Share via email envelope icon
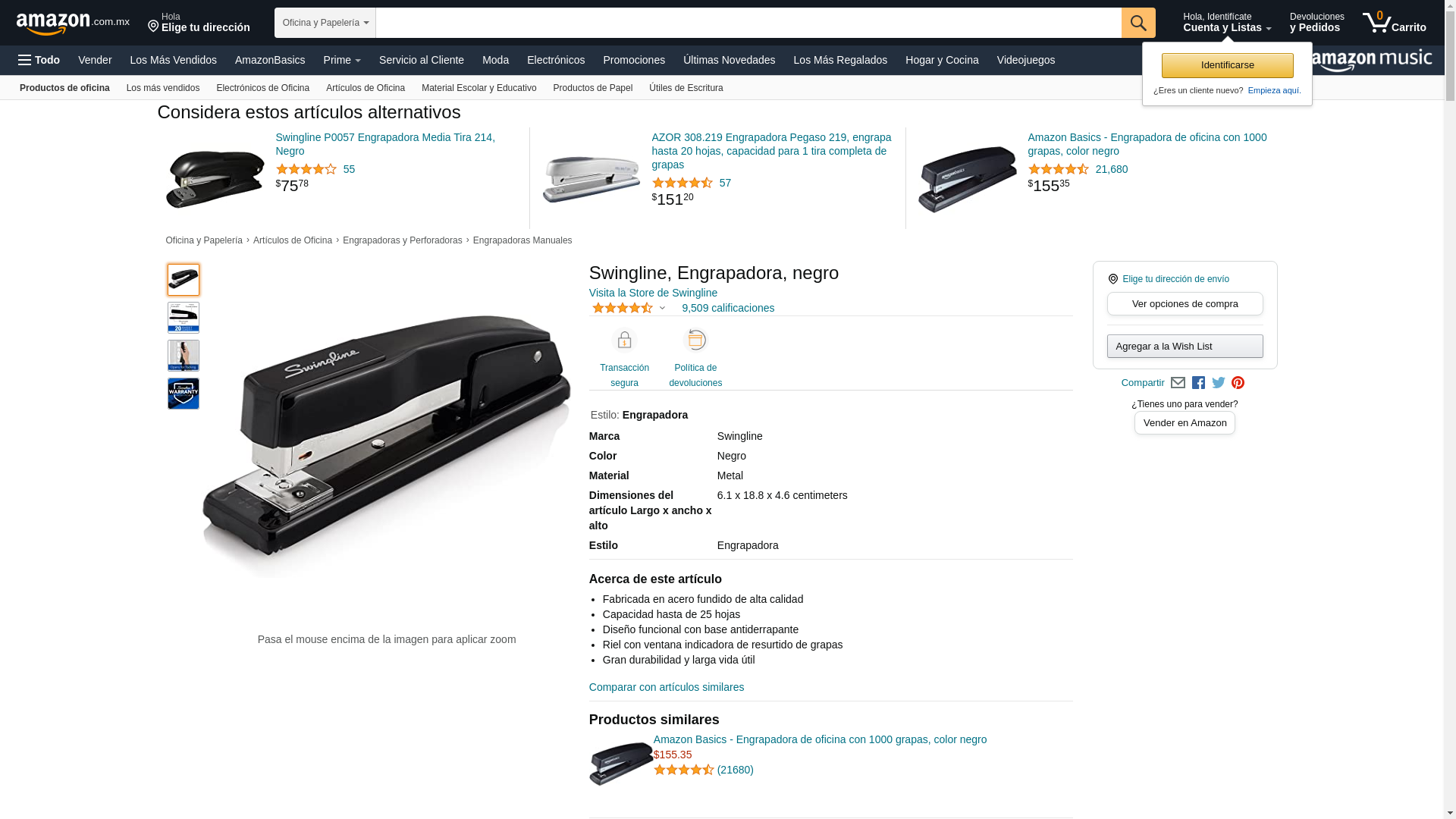Image resolution: width=1456 pixels, height=819 pixels. [x=1178, y=383]
